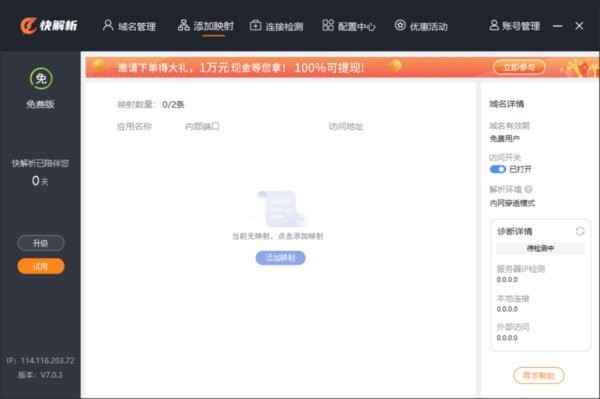
Task: Click the 账号管理 user icon
Action: tap(494, 25)
